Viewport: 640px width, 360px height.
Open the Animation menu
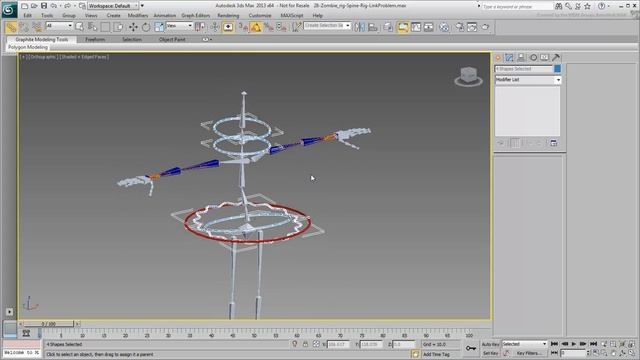[x=164, y=16]
